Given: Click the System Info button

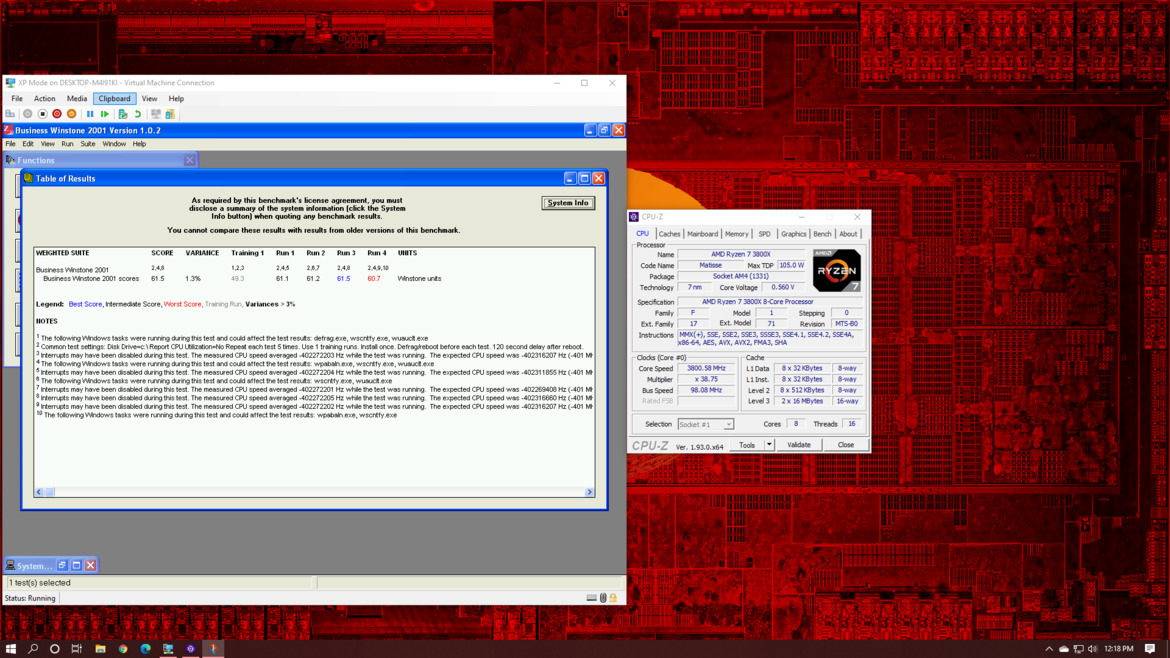Looking at the screenshot, I should [x=568, y=203].
